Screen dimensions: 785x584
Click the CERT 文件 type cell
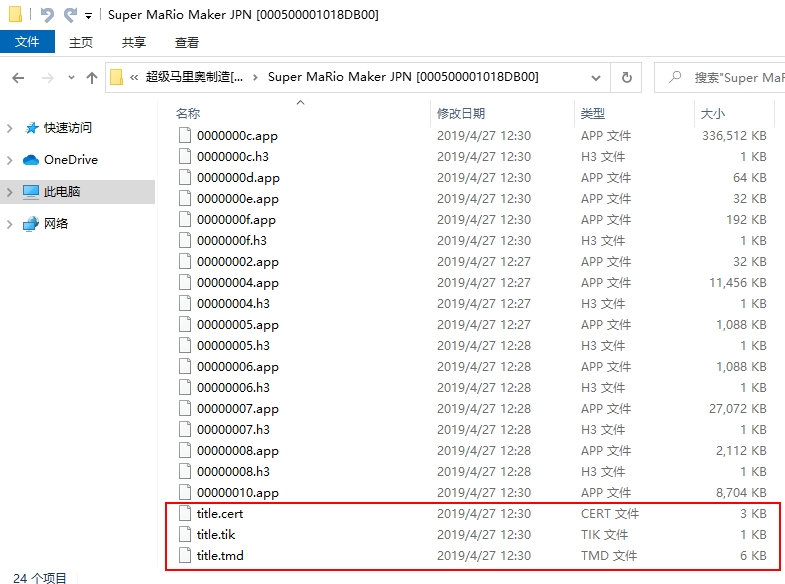tap(610, 514)
